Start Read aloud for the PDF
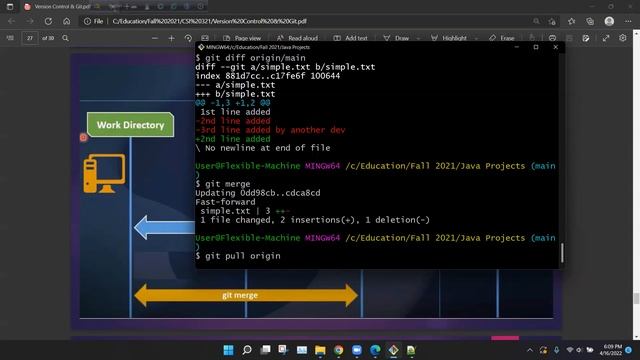The image size is (640, 360). coord(297,38)
